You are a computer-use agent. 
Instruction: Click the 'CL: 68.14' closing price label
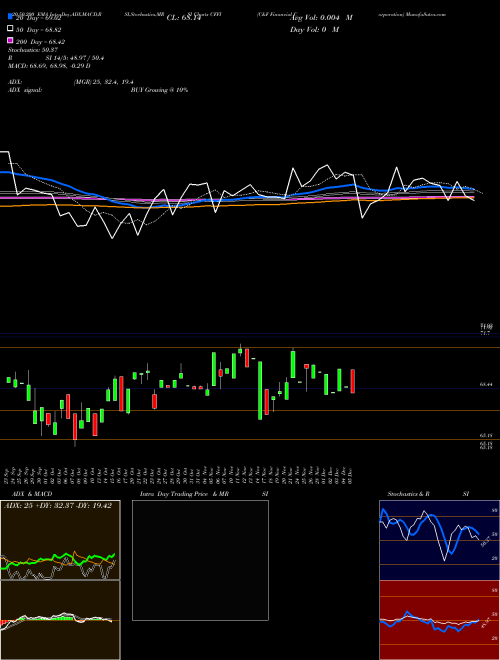[184, 18]
